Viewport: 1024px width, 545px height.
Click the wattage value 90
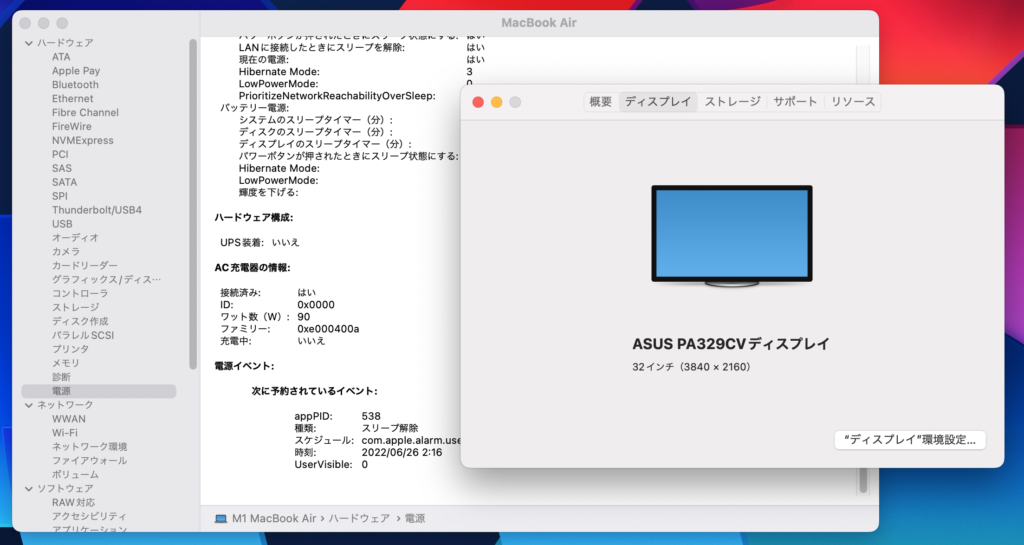click(x=304, y=317)
